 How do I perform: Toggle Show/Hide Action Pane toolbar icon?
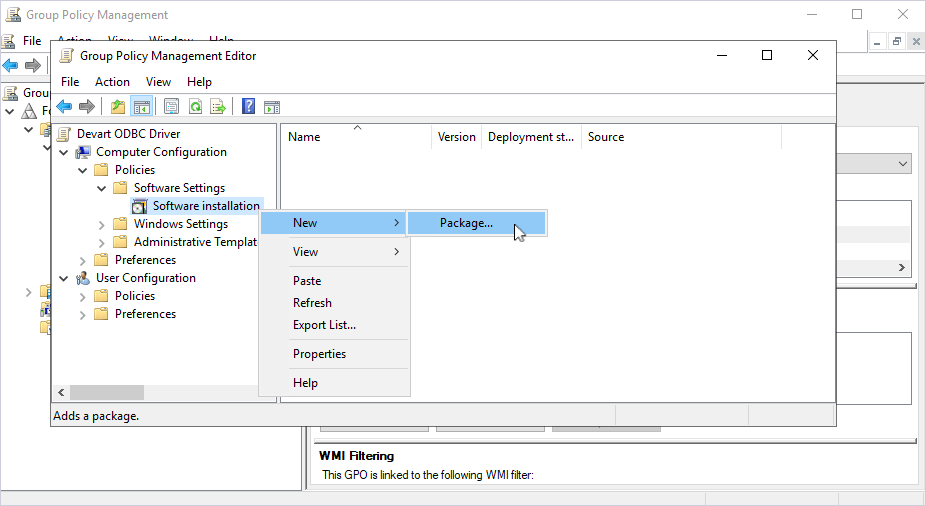pyautogui.click(x=271, y=107)
